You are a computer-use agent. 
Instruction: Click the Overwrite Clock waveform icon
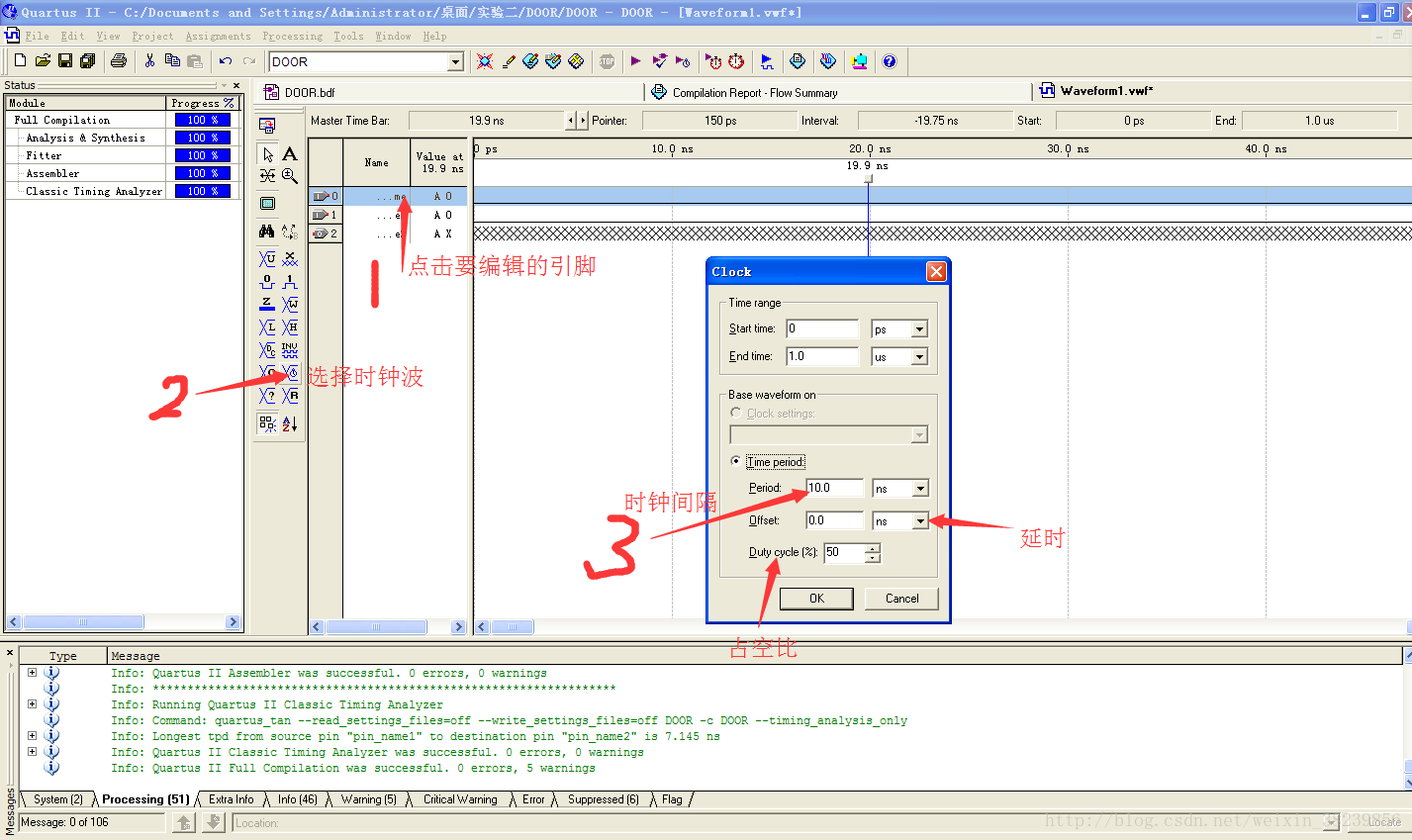click(x=290, y=373)
